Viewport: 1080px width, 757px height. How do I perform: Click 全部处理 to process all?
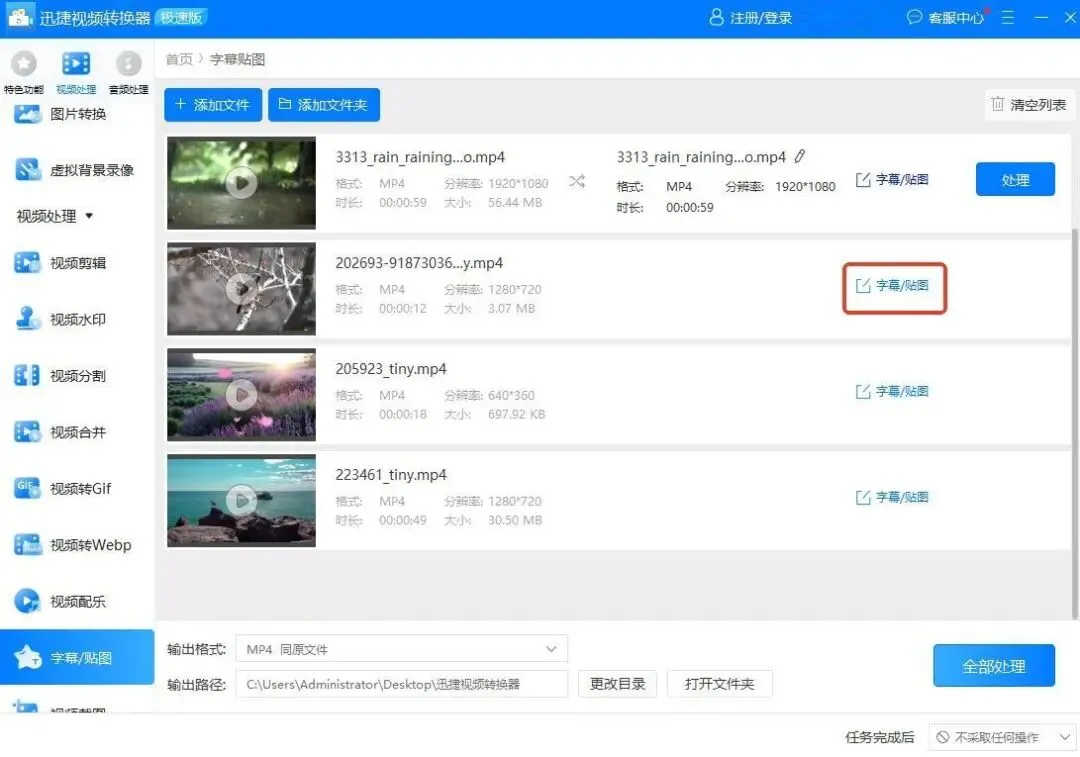coord(994,666)
